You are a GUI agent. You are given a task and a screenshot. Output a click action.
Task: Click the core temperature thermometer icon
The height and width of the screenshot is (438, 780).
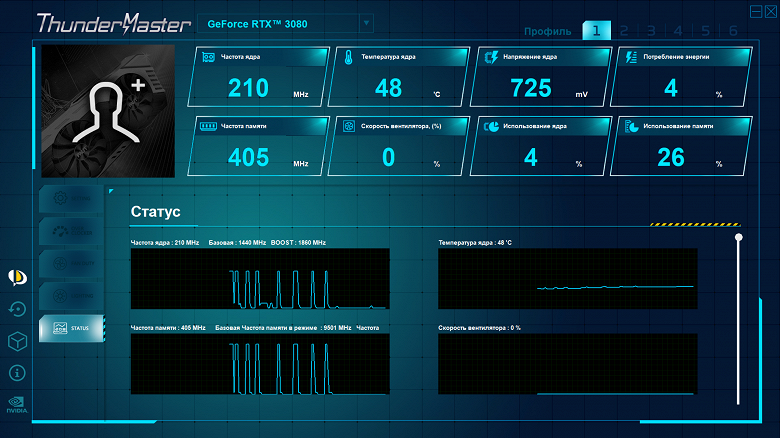[349, 57]
